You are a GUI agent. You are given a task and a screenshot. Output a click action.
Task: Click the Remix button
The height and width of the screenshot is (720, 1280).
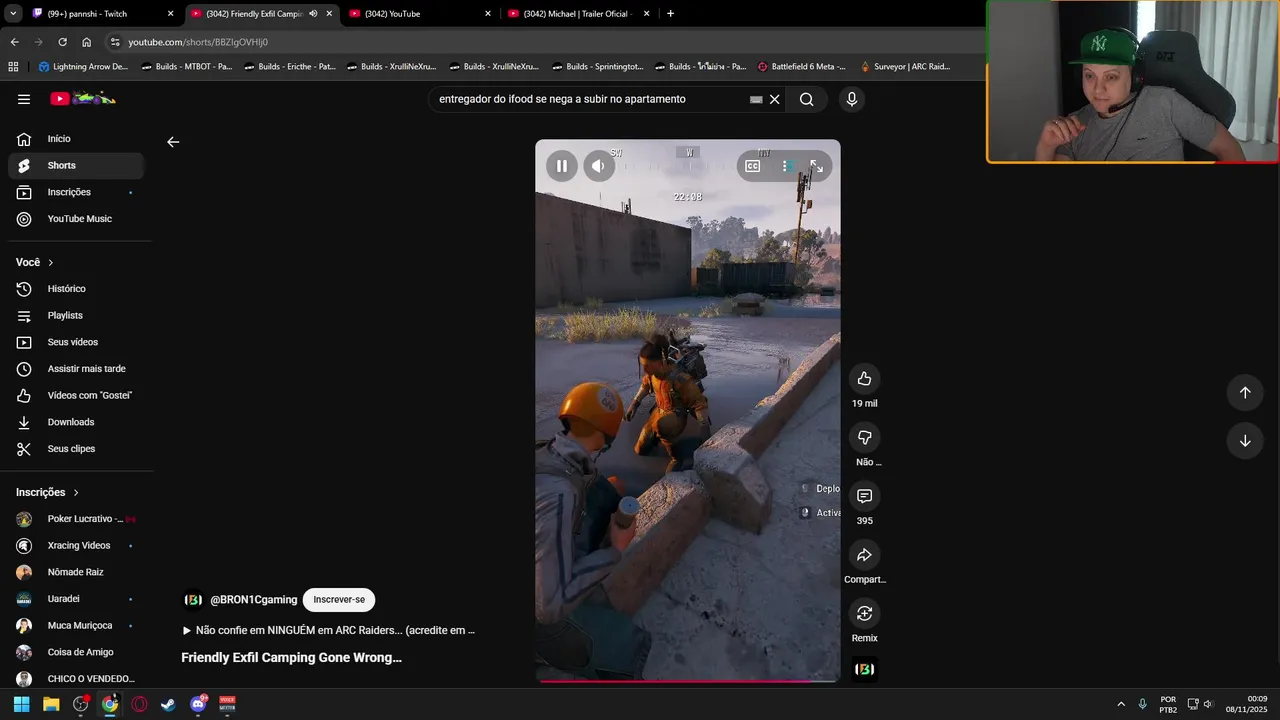(x=865, y=613)
